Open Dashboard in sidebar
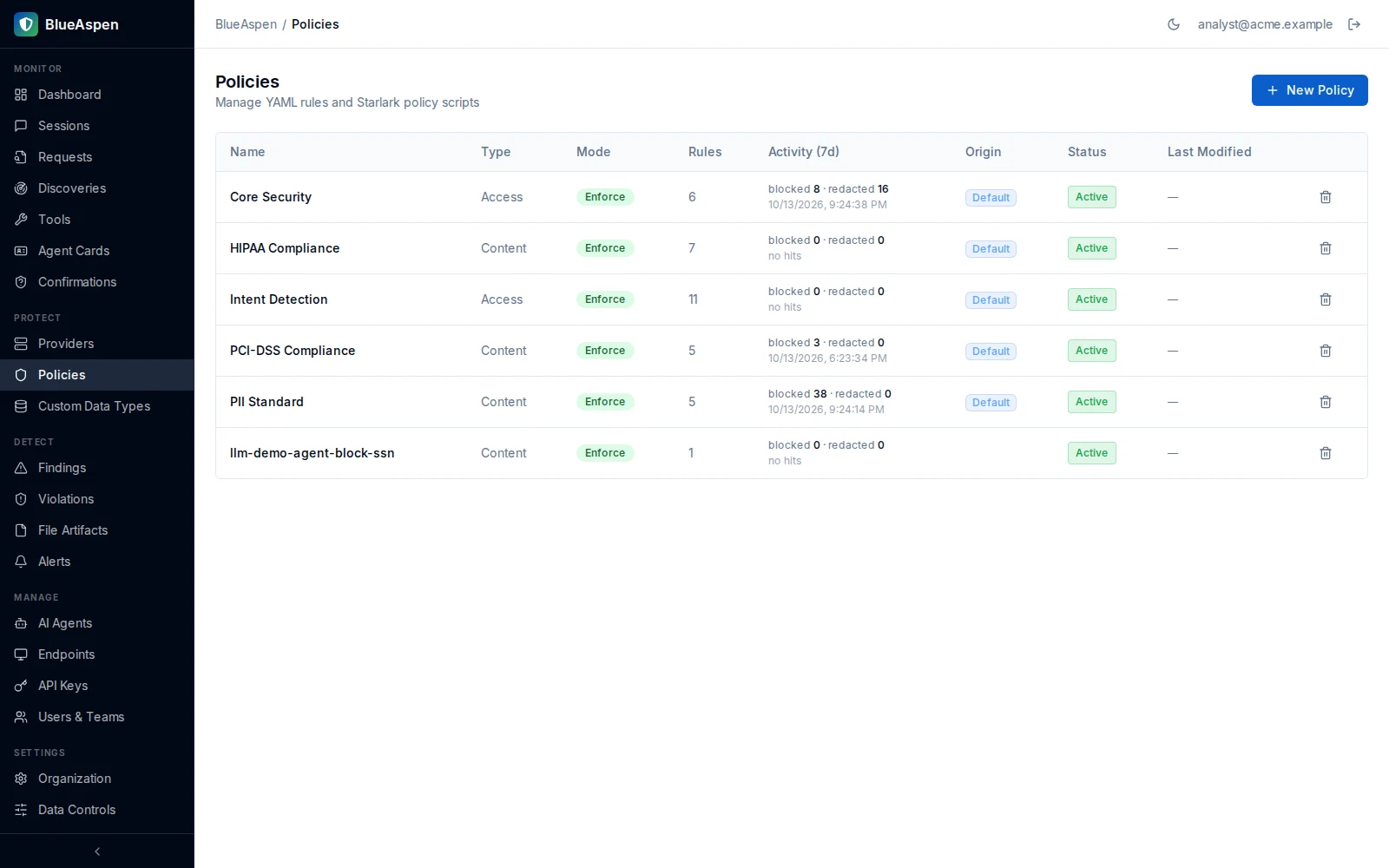The image size is (1389, 868). click(97, 95)
